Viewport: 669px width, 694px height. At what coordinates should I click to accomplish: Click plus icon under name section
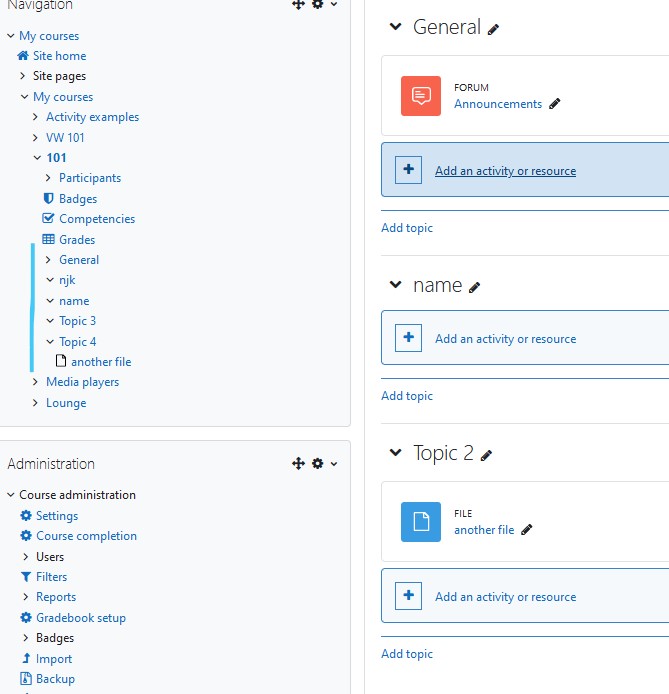coord(408,338)
